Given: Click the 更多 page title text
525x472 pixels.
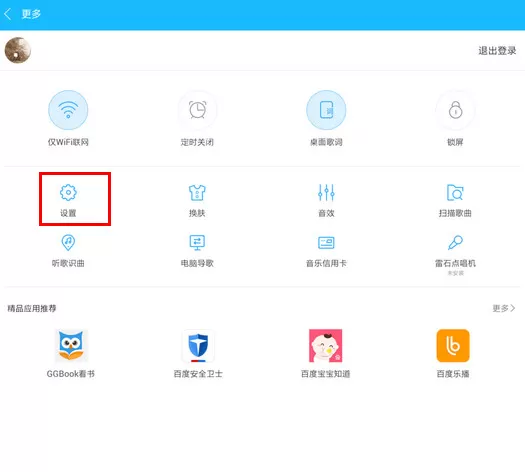Looking at the screenshot, I should pyautogui.click(x=31, y=14).
